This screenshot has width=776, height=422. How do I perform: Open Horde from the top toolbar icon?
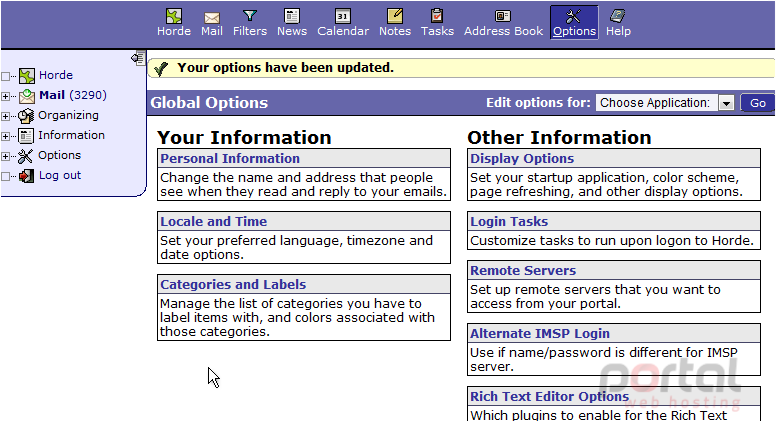174,16
